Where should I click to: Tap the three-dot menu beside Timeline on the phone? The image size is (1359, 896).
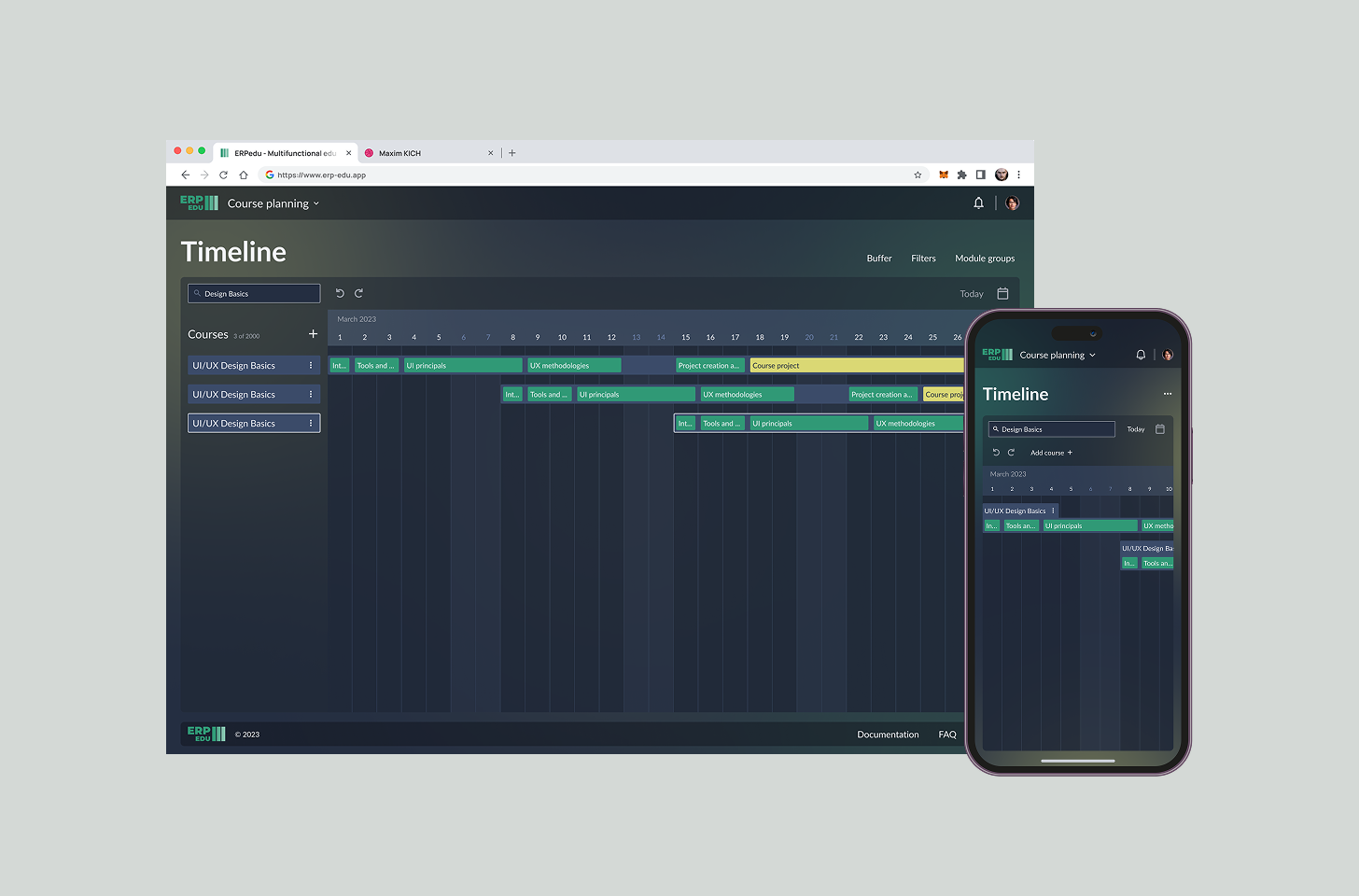[x=1167, y=394]
